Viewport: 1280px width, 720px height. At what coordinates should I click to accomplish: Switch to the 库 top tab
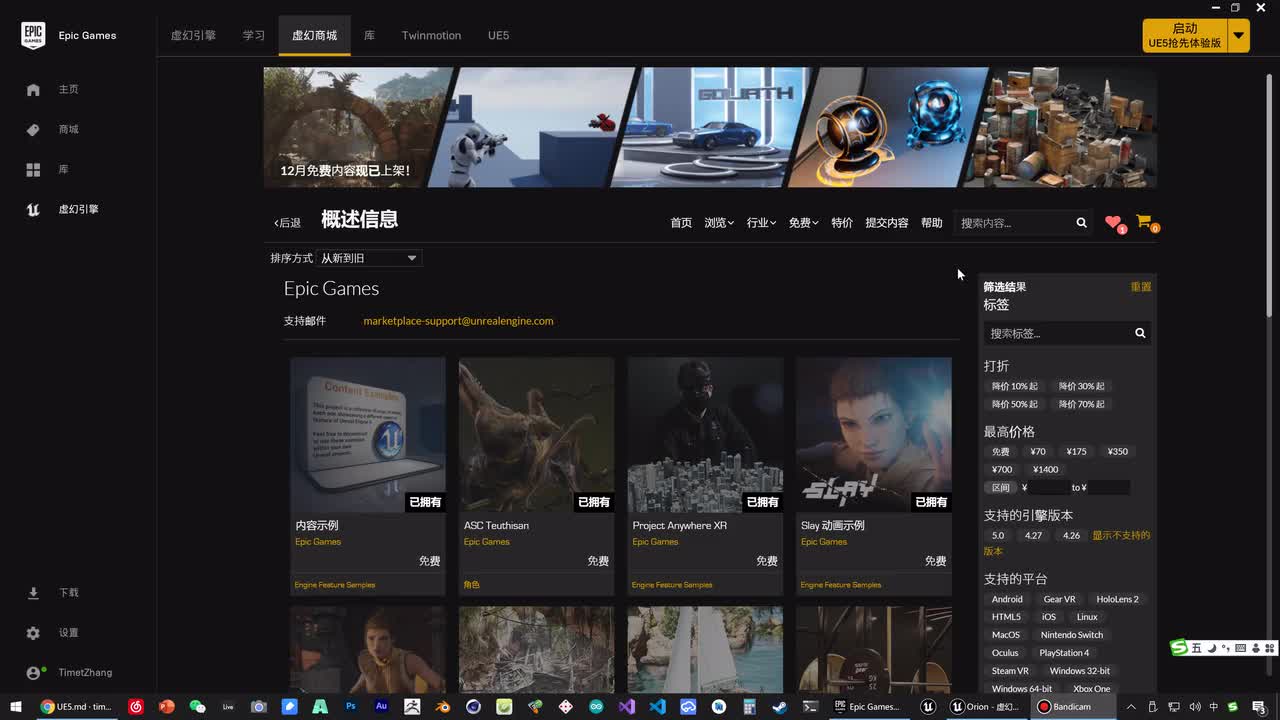point(369,36)
